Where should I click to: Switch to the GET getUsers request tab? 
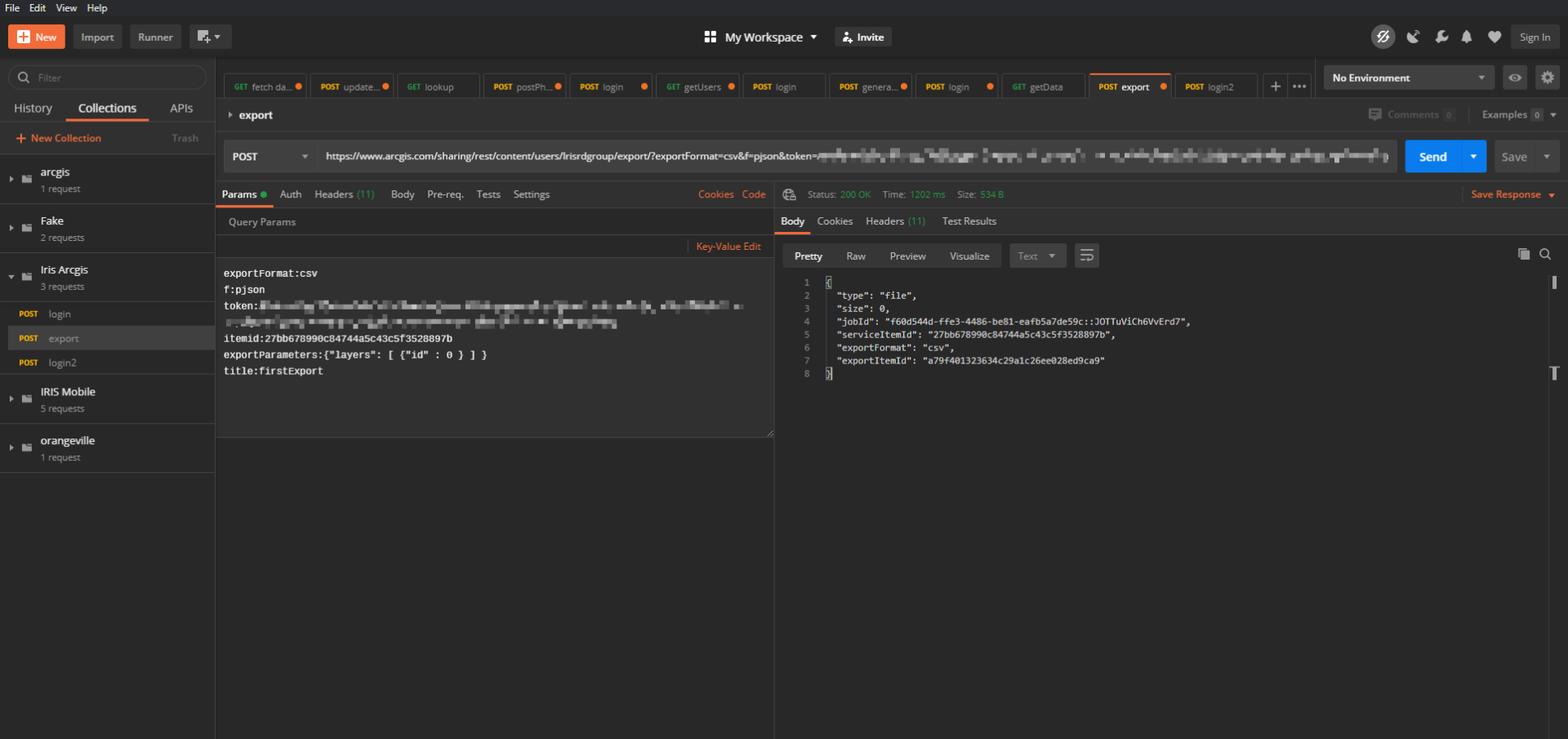click(x=697, y=87)
